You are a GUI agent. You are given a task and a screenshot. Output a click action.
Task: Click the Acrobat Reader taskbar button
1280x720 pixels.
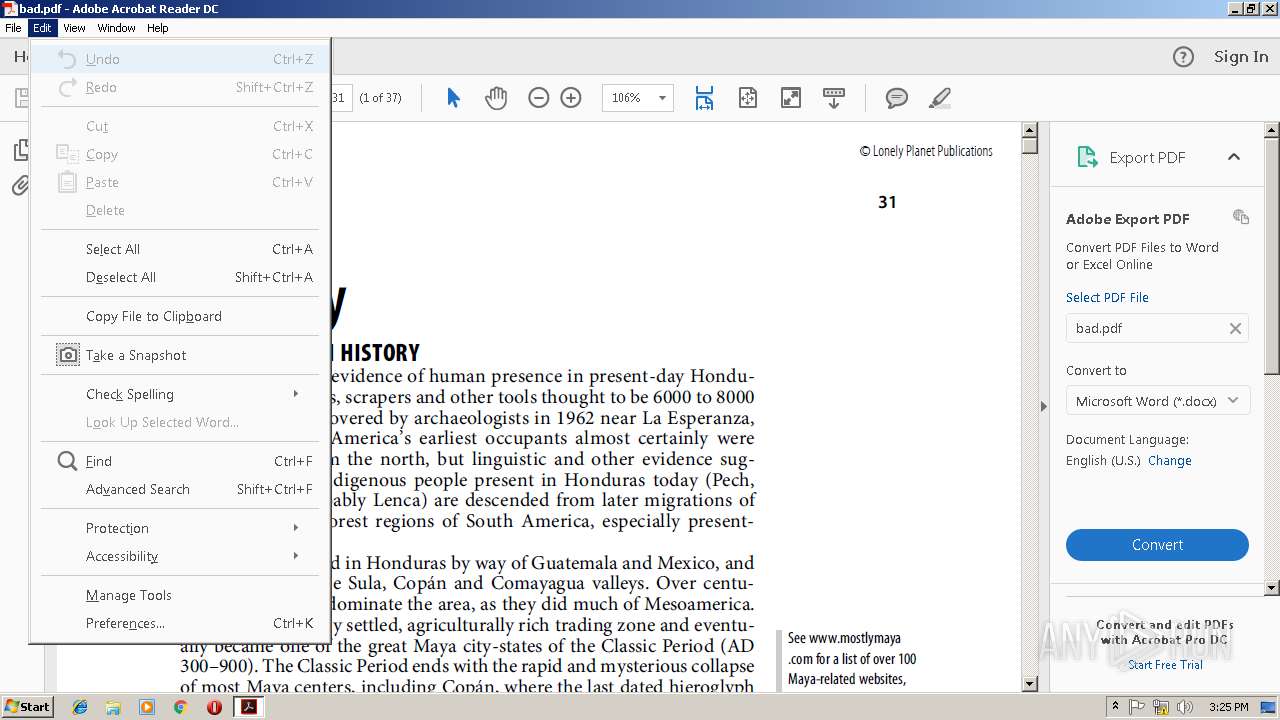248,707
